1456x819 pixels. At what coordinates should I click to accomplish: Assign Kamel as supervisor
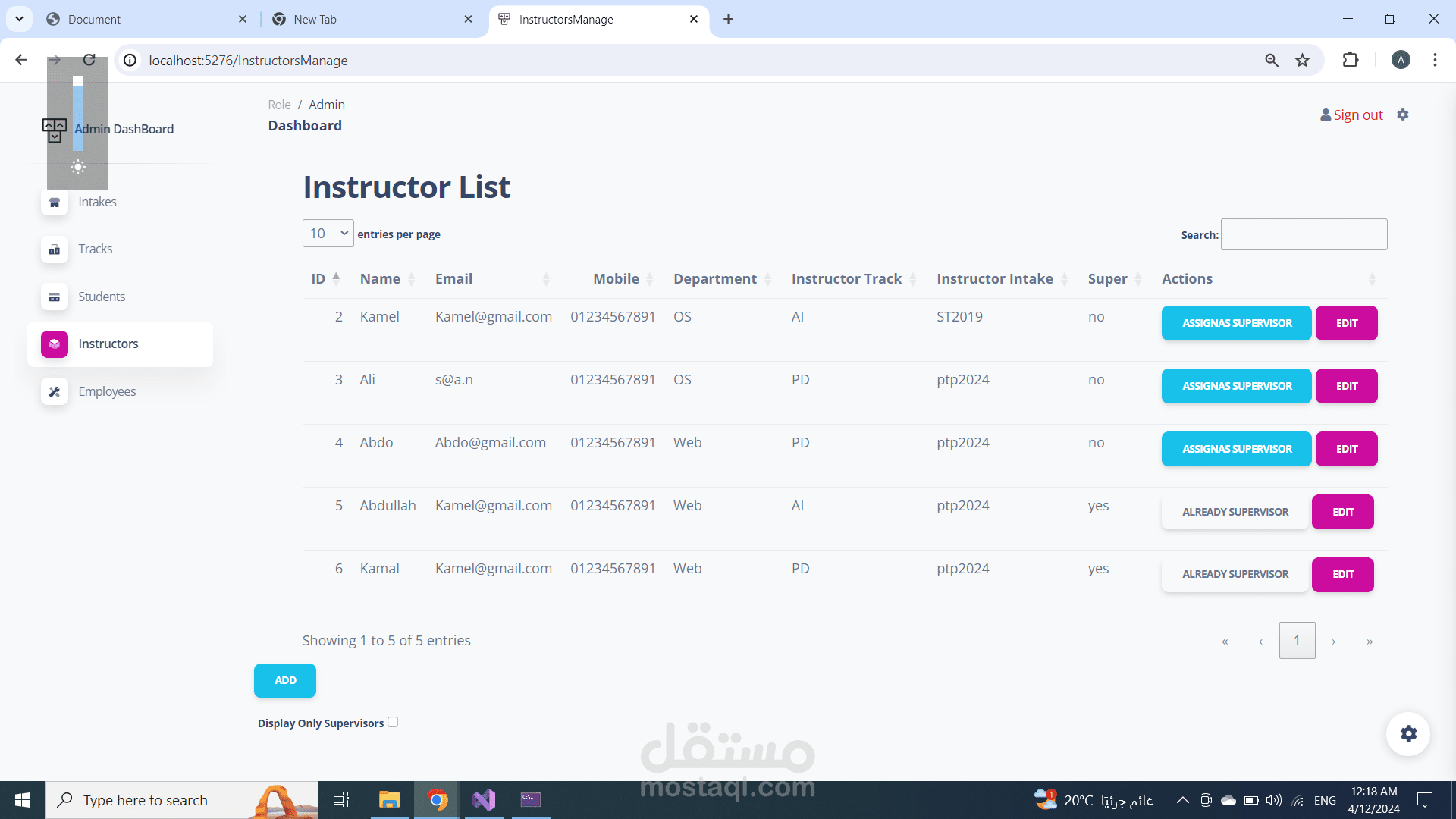[x=1236, y=323]
